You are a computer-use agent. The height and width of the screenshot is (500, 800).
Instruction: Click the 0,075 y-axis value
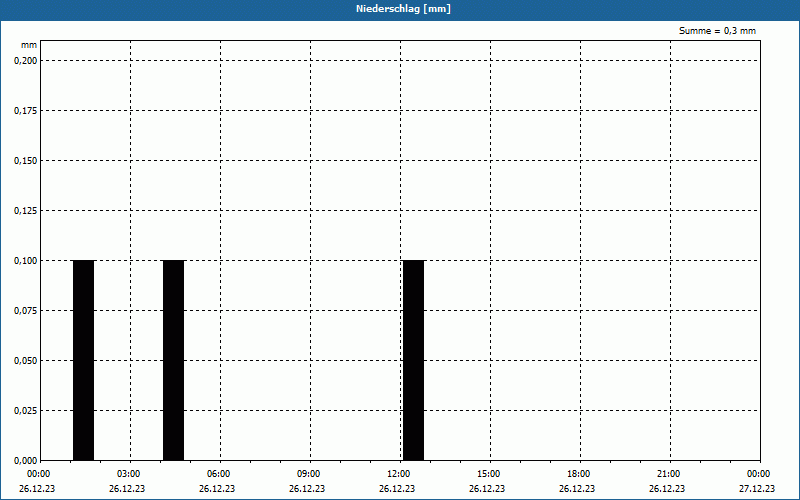pyautogui.click(x=26, y=311)
